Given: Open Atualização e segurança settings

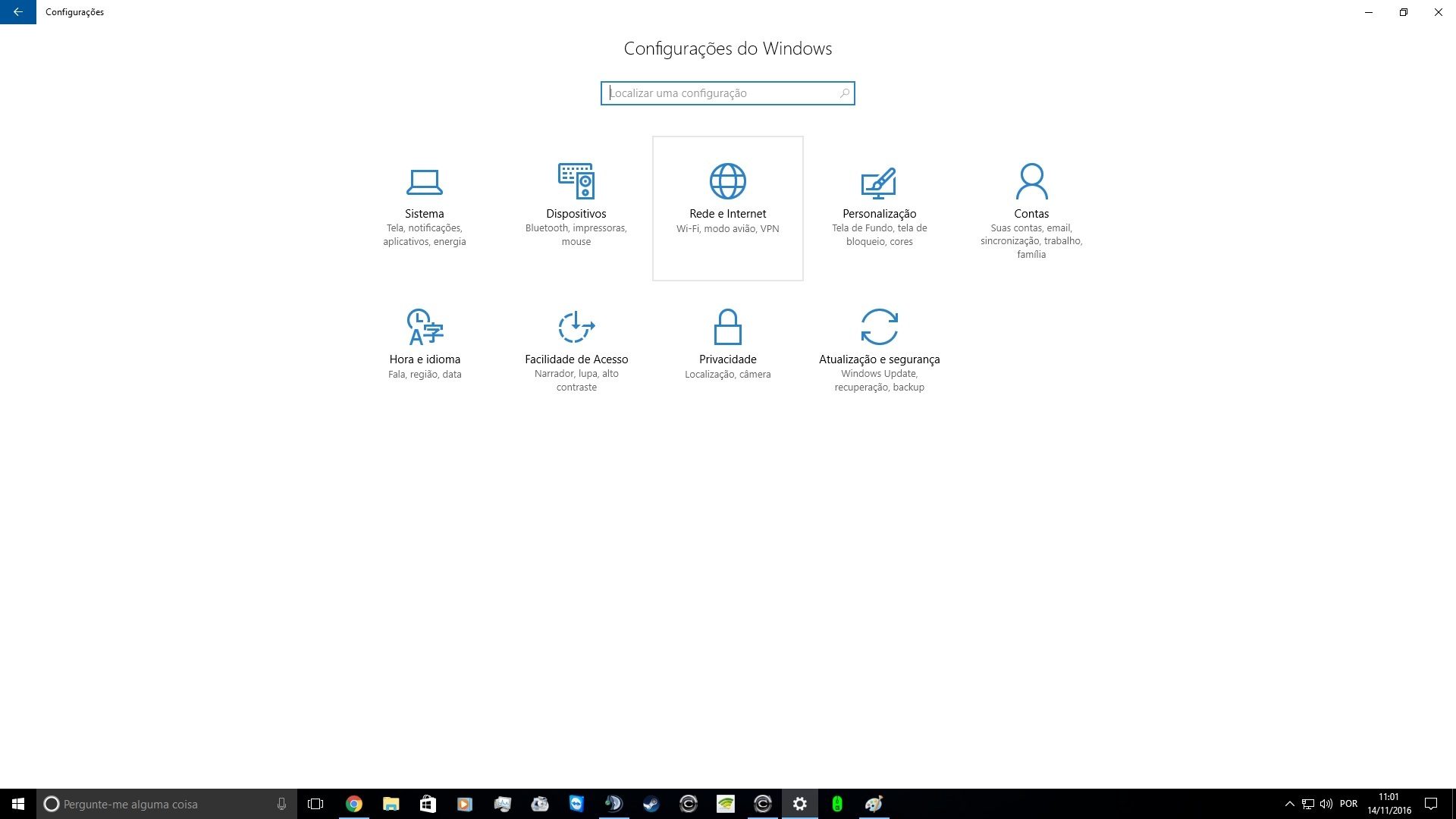Looking at the screenshot, I should coord(880,353).
